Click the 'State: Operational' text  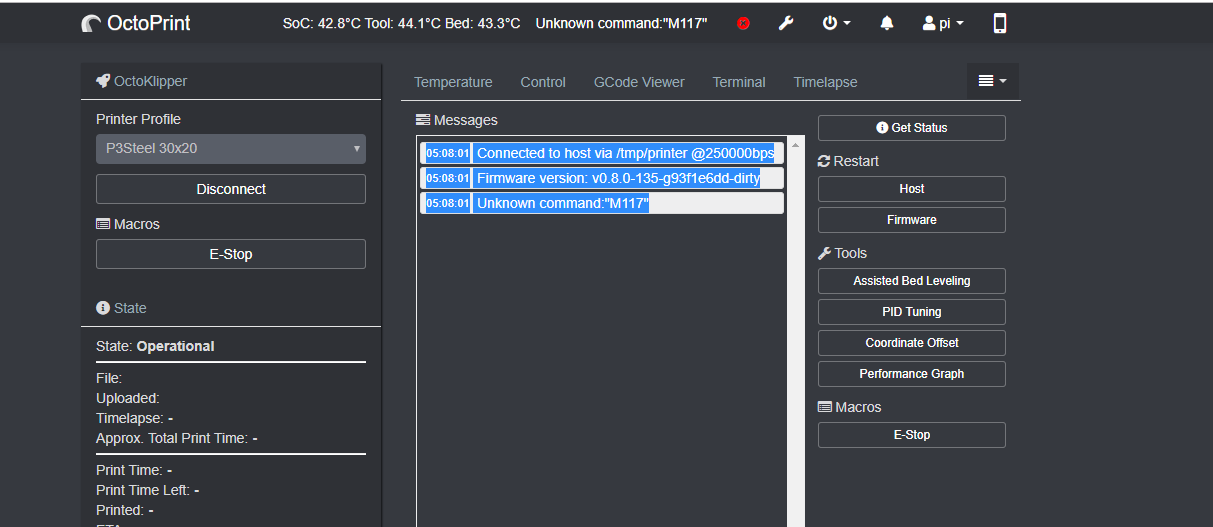[155, 346]
